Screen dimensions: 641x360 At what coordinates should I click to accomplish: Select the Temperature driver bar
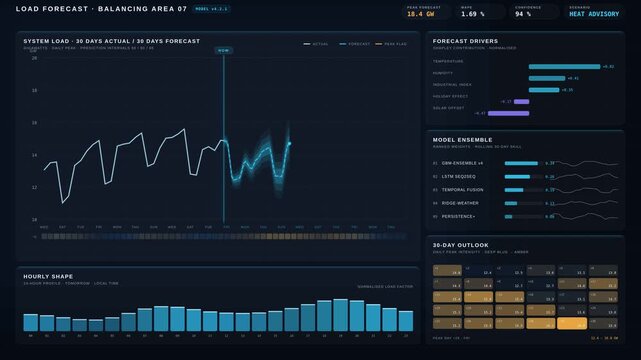564,67
